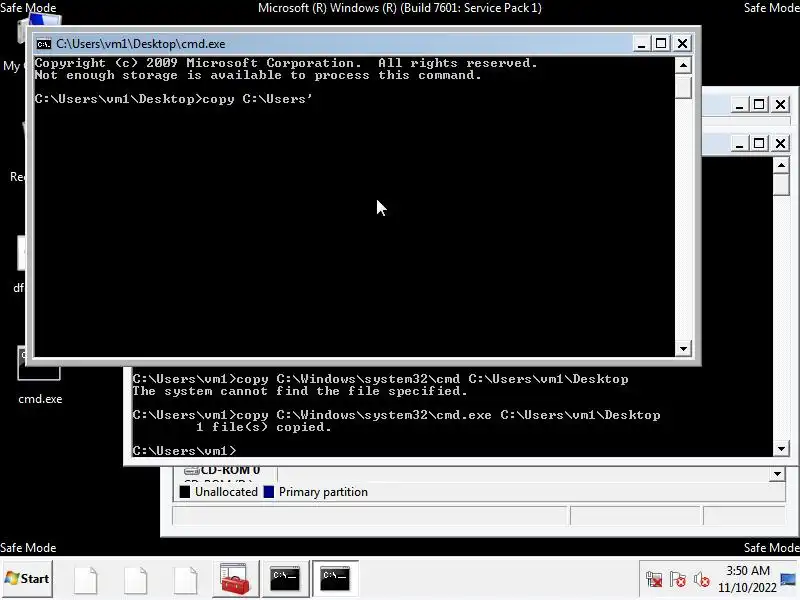Click cmd.exe window system menu icon
Image resolution: width=800 pixels, height=600 pixels.
(44, 44)
